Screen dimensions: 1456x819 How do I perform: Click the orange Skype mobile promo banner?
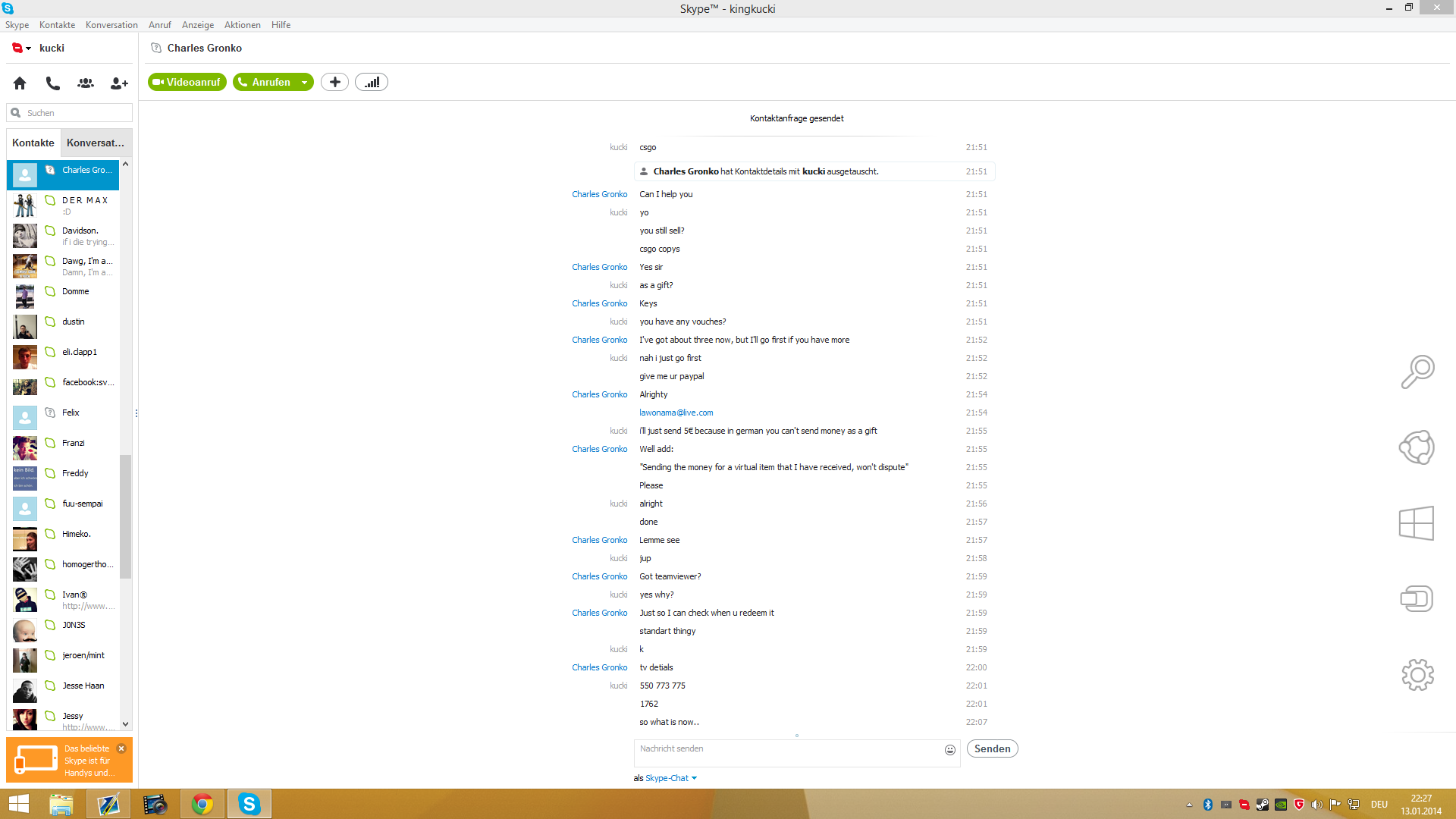pos(69,760)
